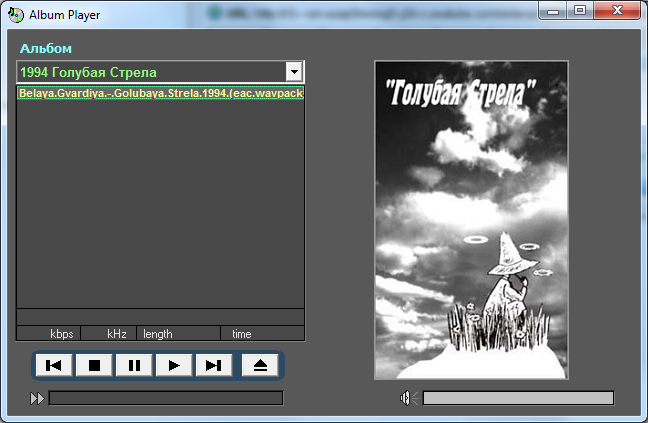Screen dimensions: 648x423
Task: Click the fast-forward double-arrow icon
Action: [37, 399]
